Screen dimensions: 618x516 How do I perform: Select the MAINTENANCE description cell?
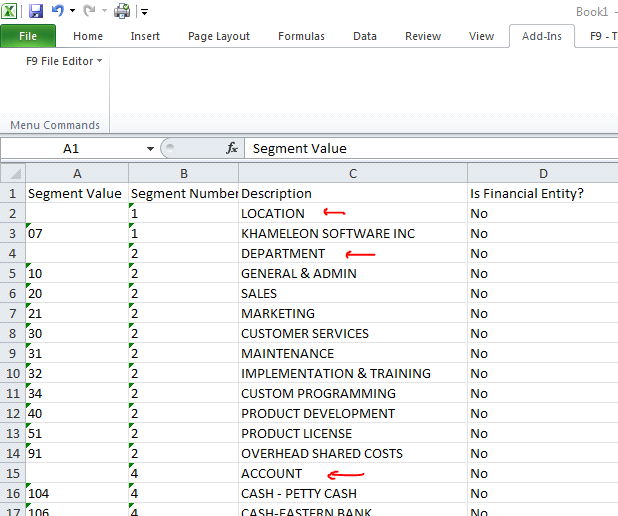pyautogui.click(x=353, y=353)
